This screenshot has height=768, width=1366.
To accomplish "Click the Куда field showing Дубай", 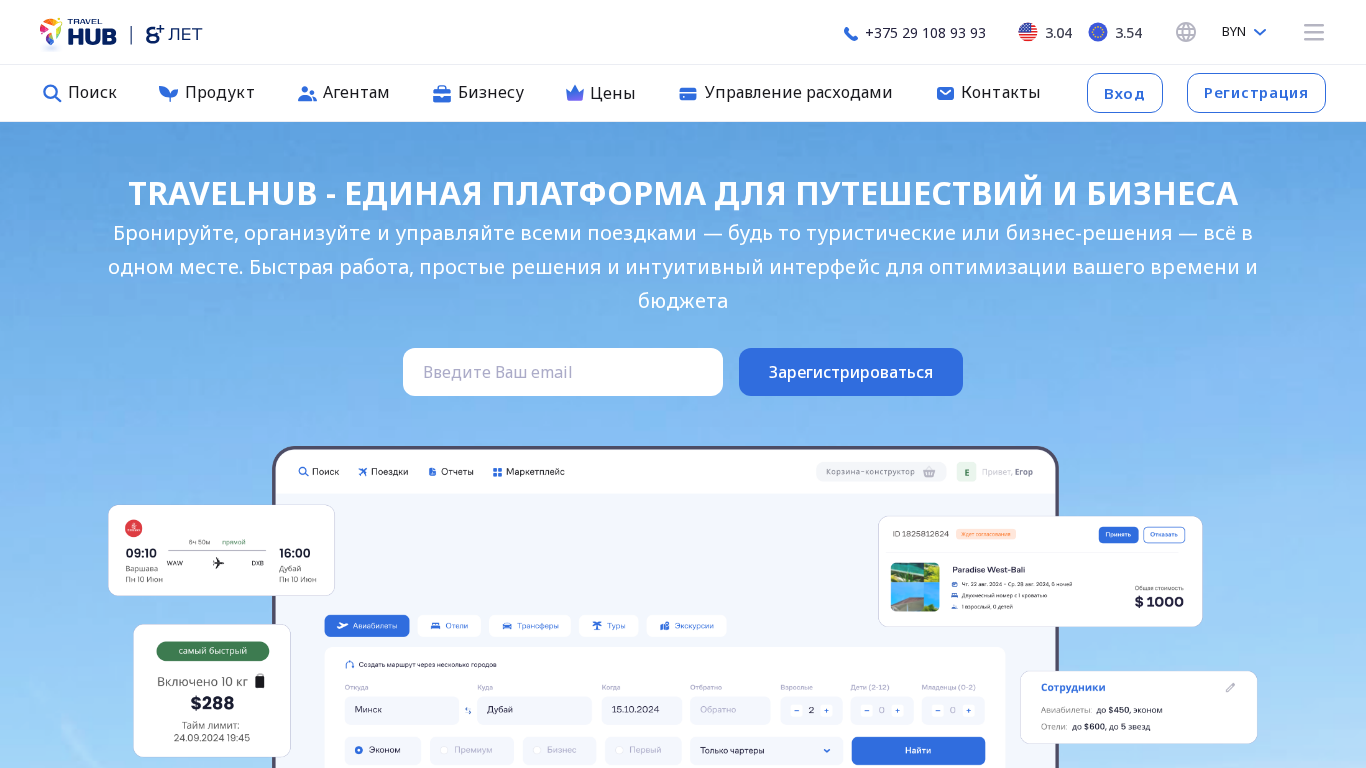I will coord(534,710).
